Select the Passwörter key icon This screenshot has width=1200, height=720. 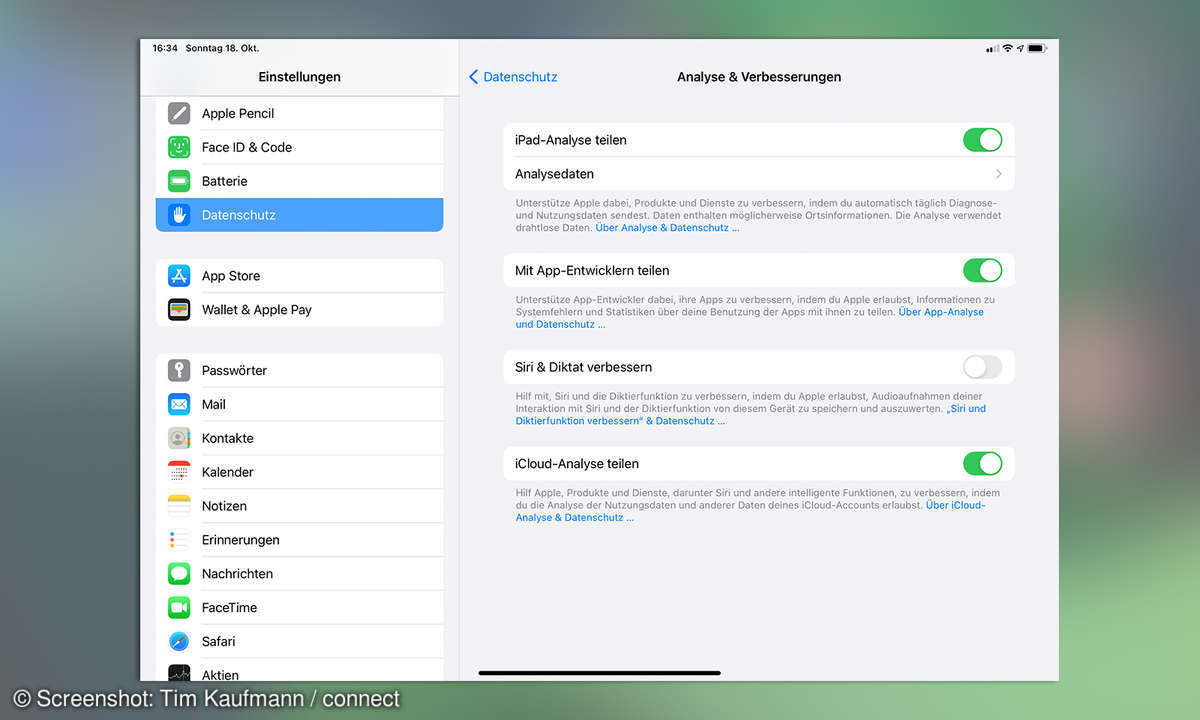pyautogui.click(x=179, y=370)
